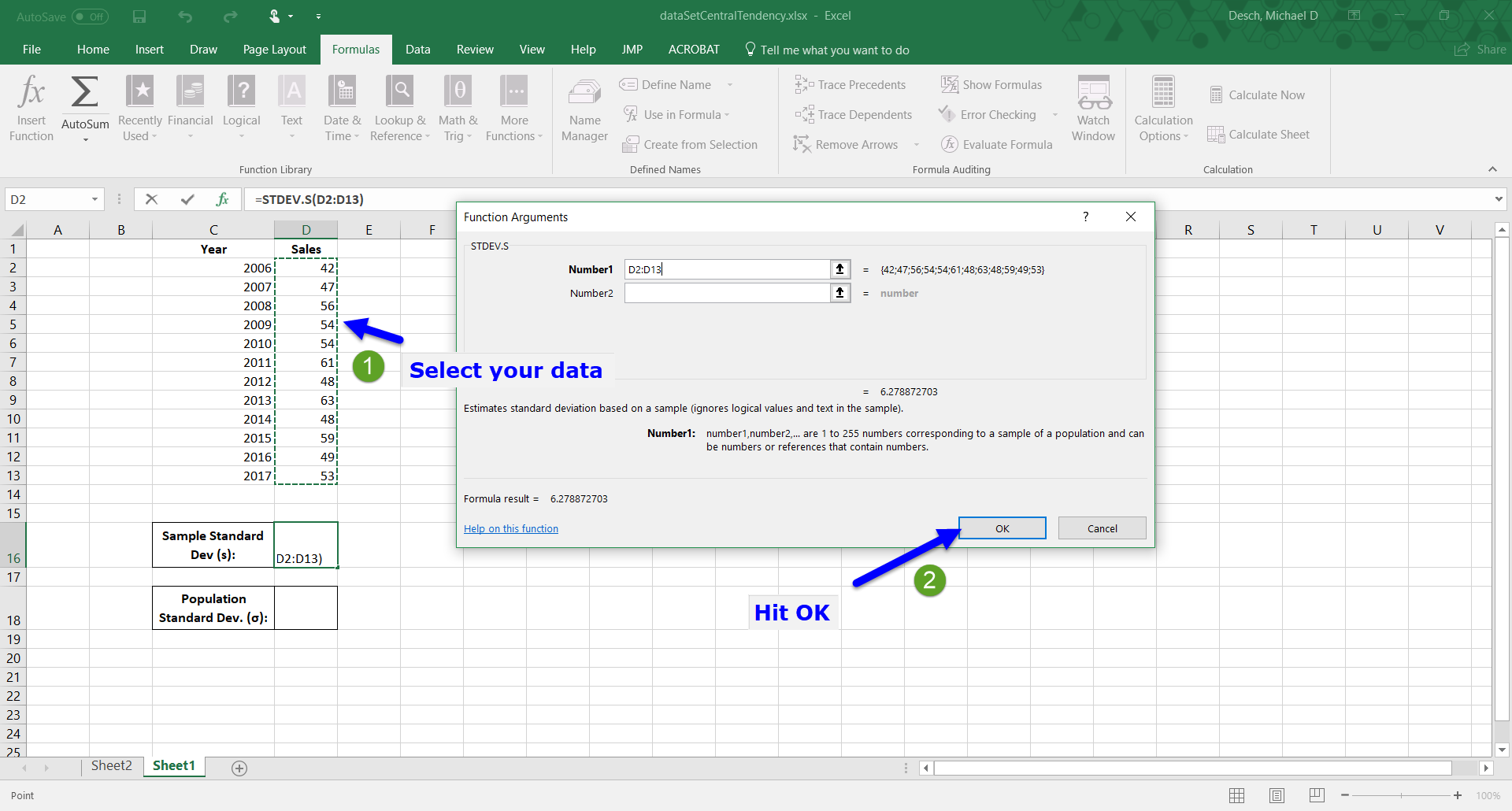
Task: Click the Insert Function fx ribbon icon
Action: click(x=31, y=108)
